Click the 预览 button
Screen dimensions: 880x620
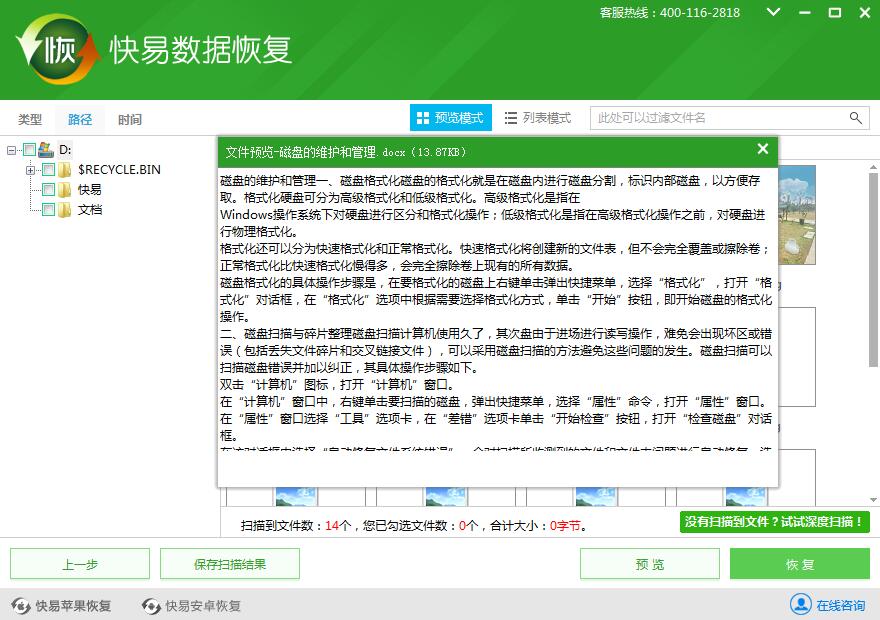point(650,563)
